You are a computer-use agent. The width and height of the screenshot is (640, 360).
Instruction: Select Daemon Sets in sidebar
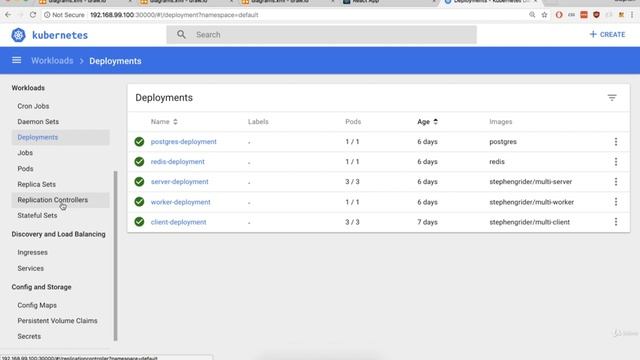click(x=38, y=122)
